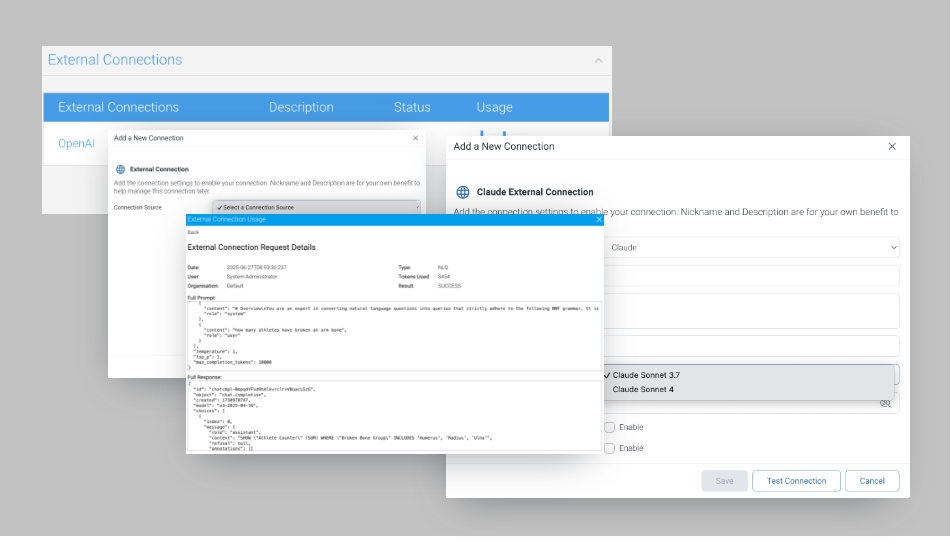Click the Save button
The width and height of the screenshot is (951, 557).
(x=724, y=481)
